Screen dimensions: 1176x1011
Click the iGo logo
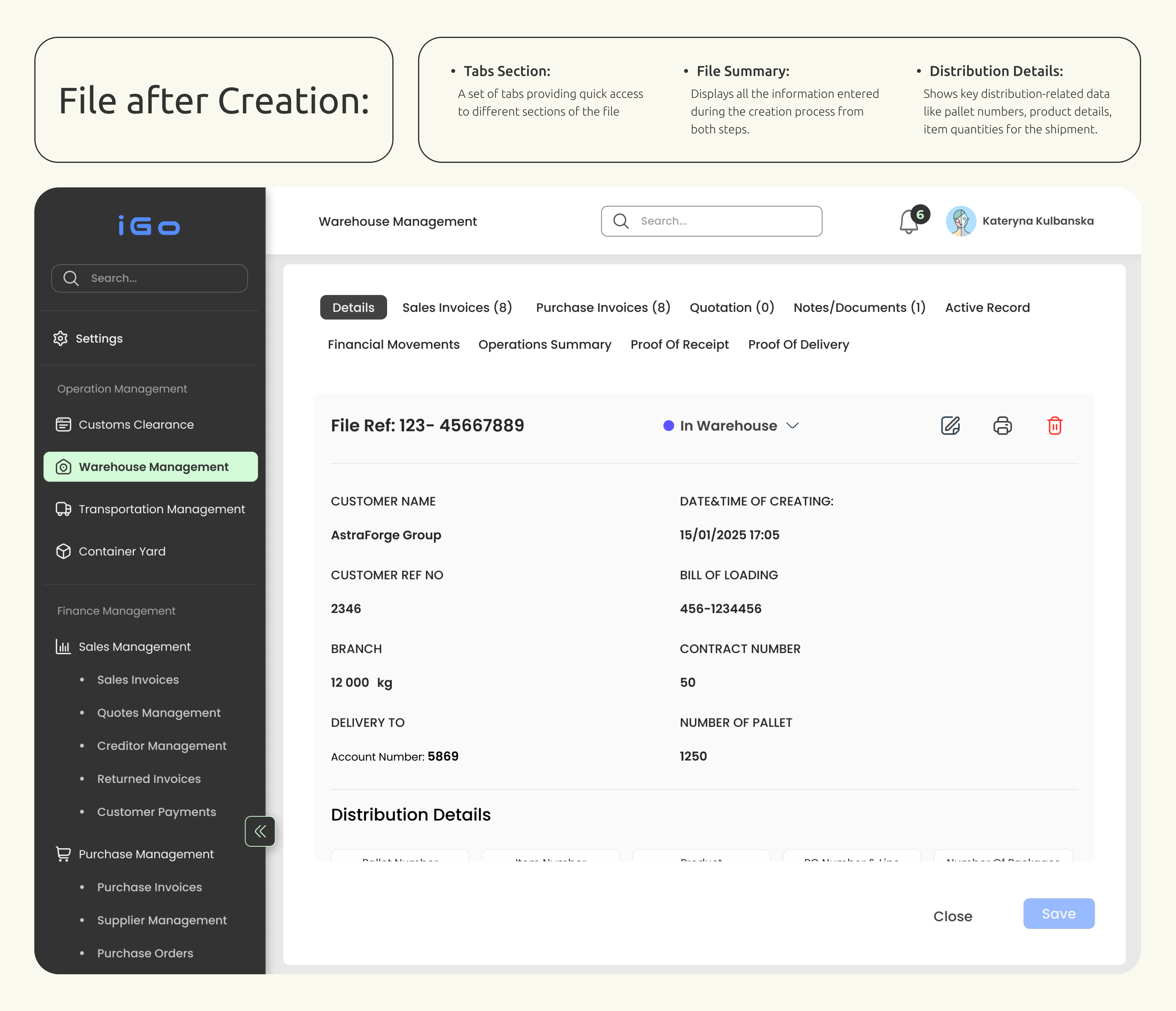pyautogui.click(x=149, y=226)
